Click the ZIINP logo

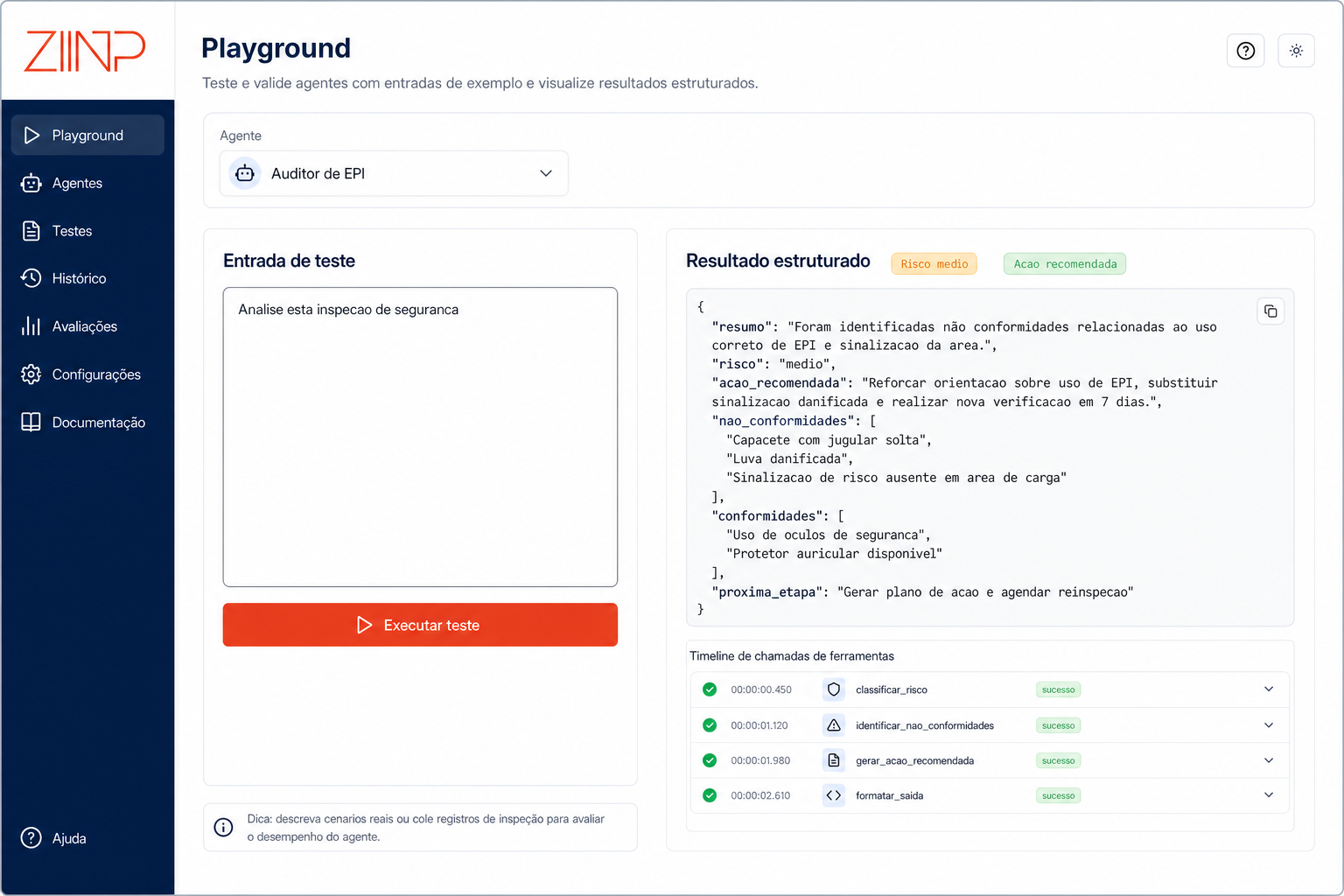click(x=85, y=52)
